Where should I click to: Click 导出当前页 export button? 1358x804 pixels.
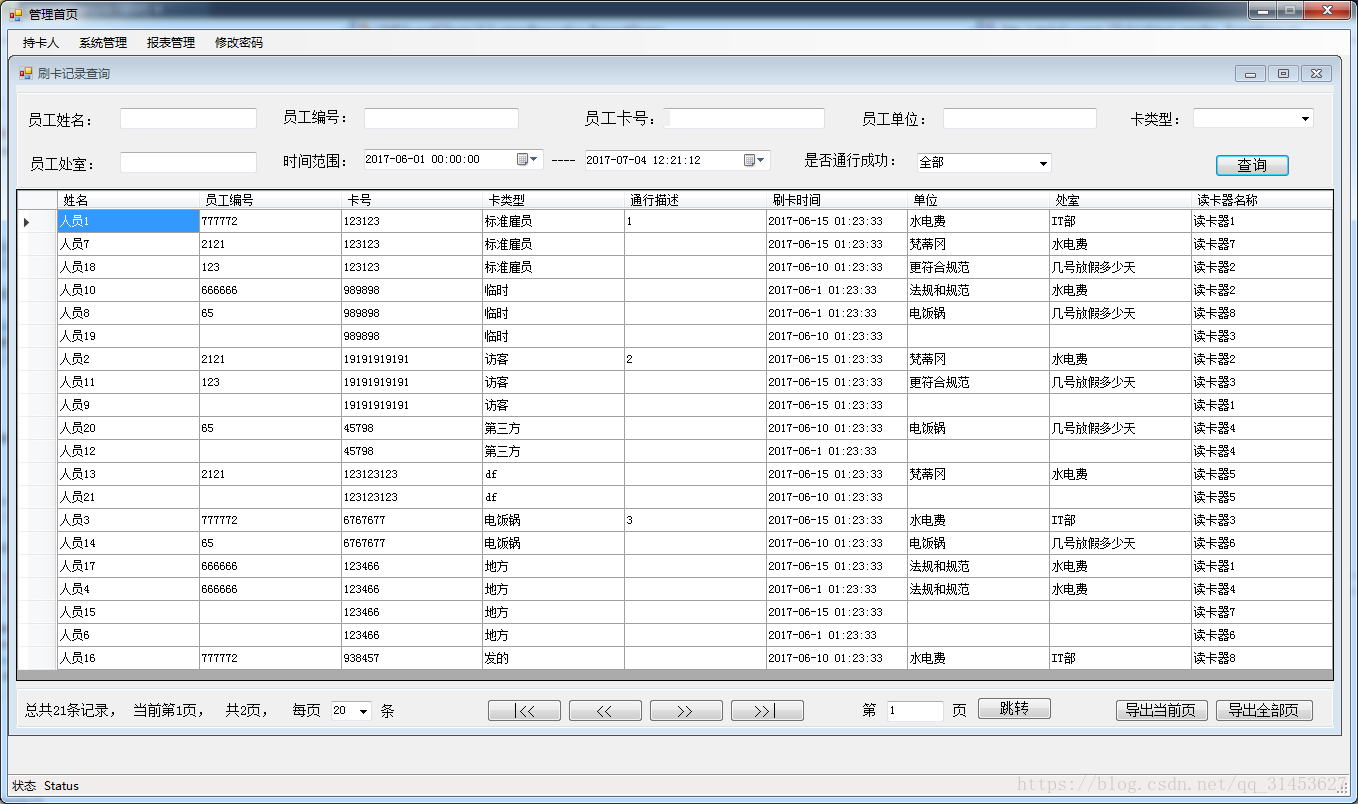tap(1160, 711)
